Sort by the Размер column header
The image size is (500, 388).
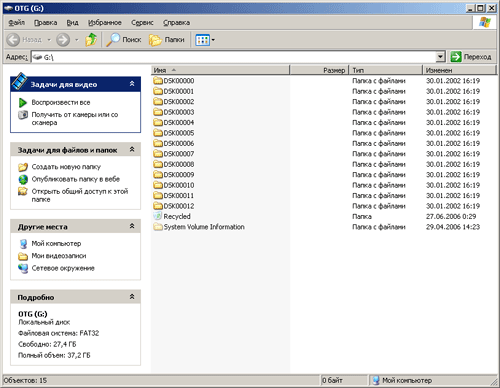319,70
